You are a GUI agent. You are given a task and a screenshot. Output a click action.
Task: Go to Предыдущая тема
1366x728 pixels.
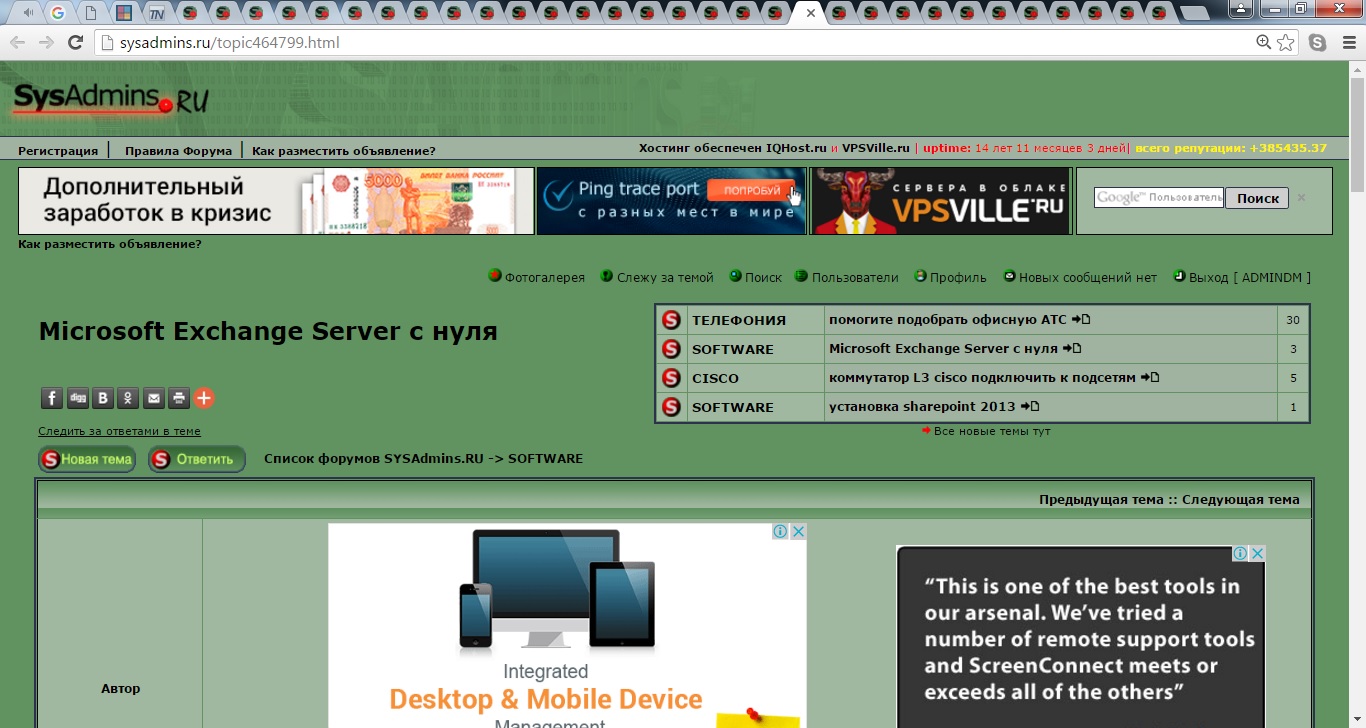pyautogui.click(x=1101, y=499)
